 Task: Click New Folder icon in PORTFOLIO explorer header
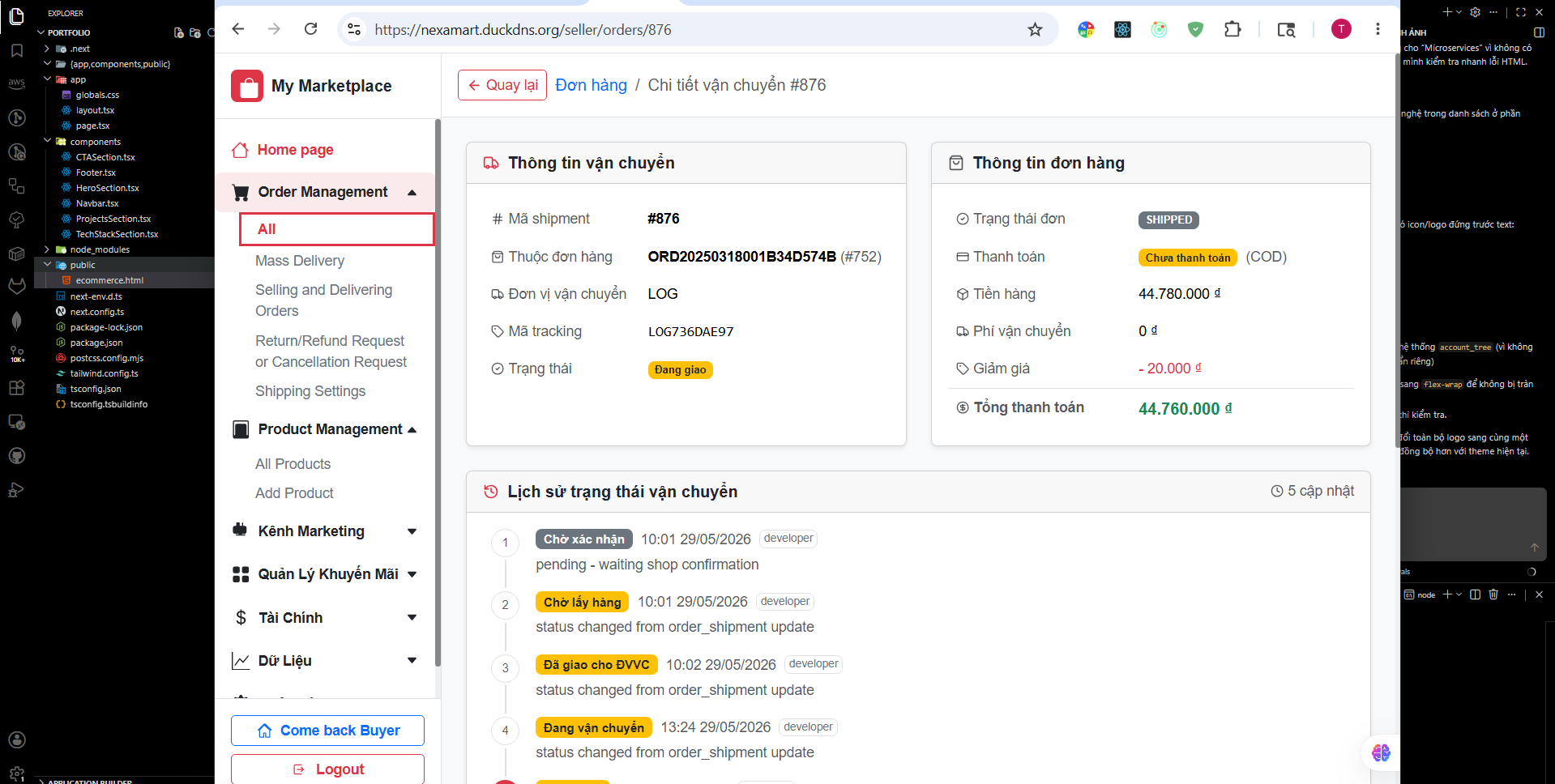click(194, 32)
